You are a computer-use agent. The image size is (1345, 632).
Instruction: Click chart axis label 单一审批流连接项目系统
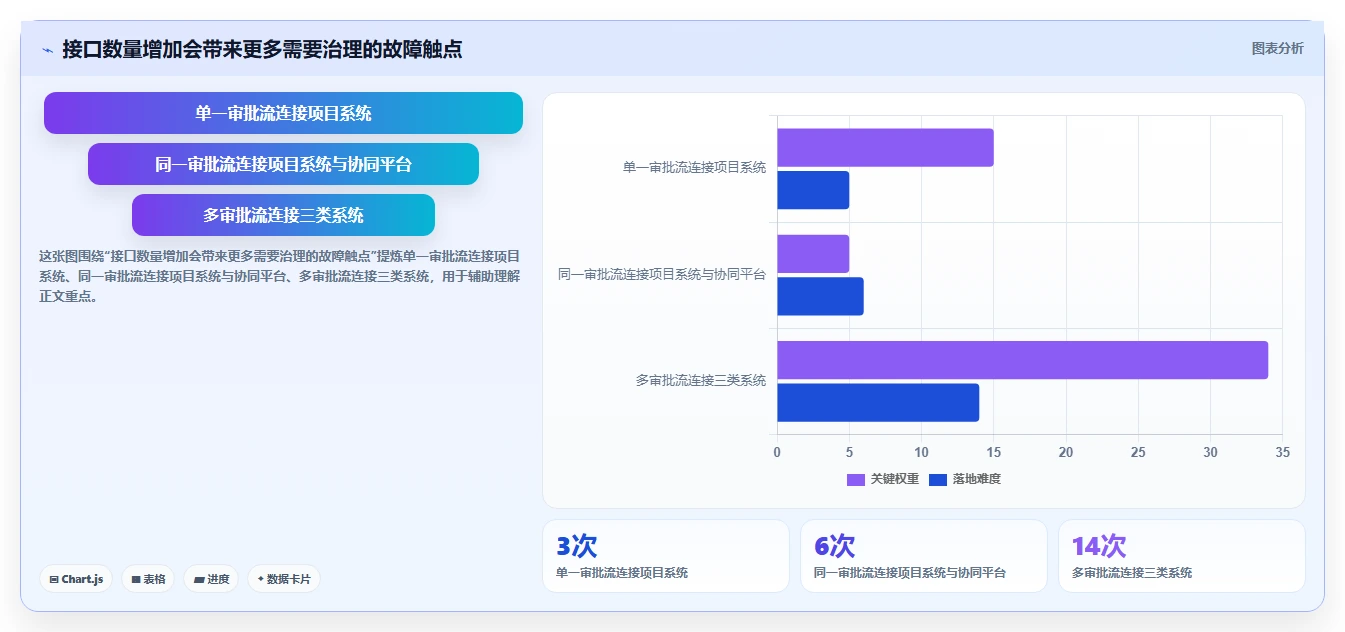[694, 168]
